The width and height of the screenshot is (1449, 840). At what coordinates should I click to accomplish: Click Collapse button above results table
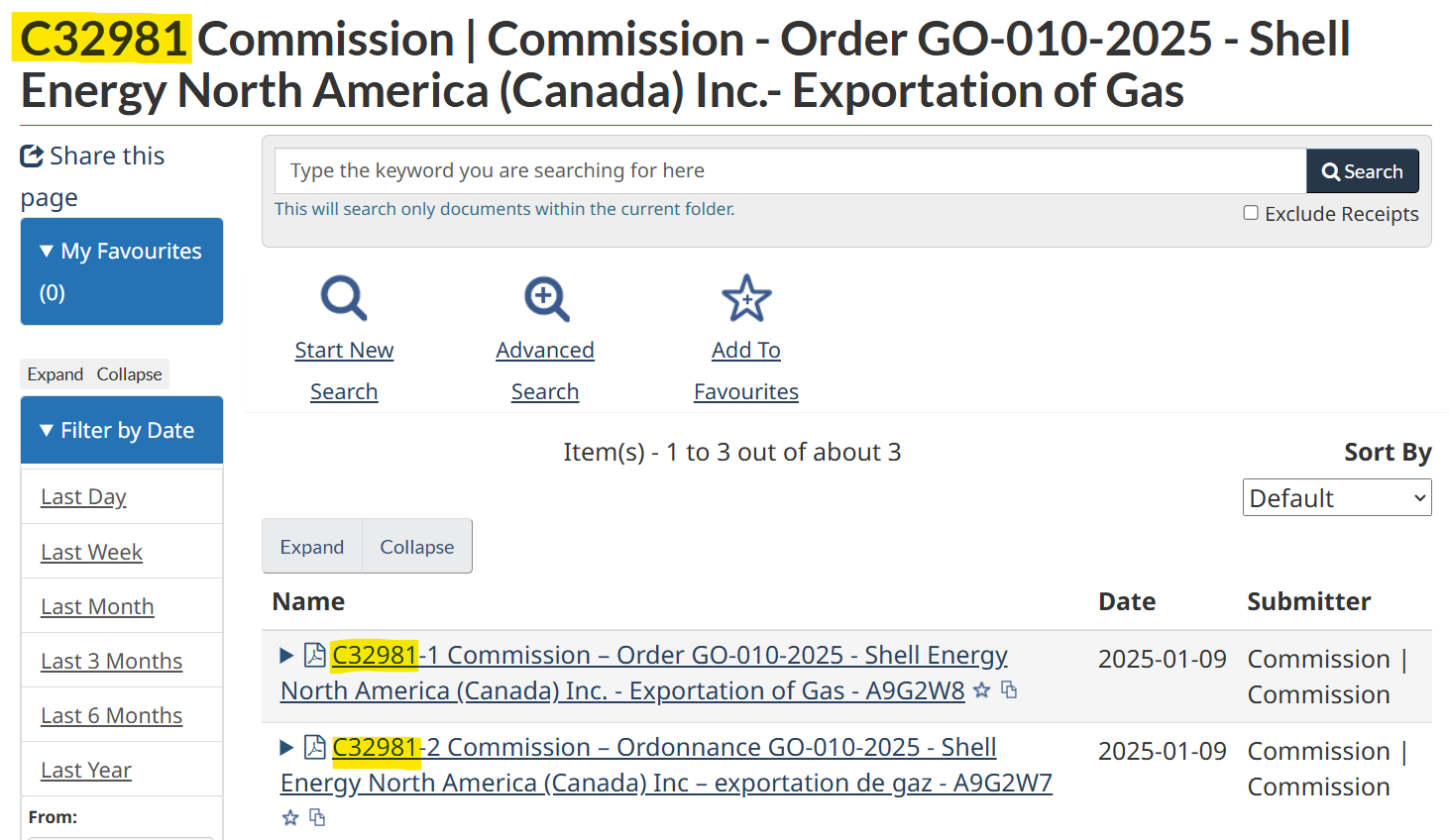point(417,546)
